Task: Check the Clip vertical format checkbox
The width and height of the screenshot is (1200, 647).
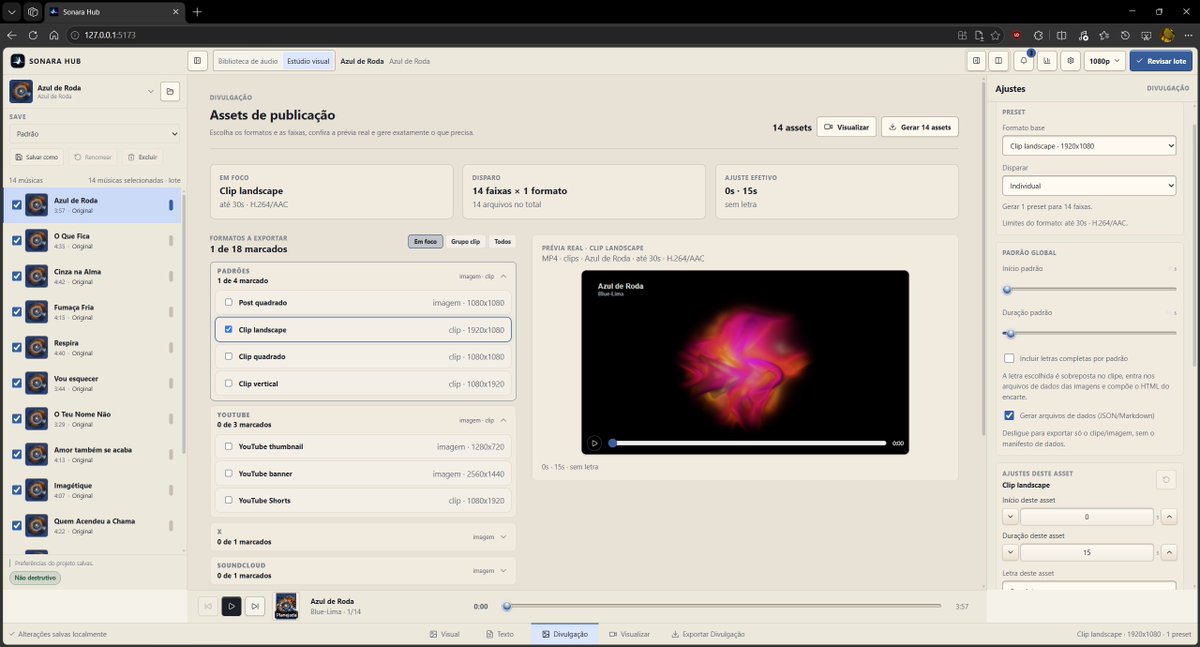Action: [x=229, y=384]
